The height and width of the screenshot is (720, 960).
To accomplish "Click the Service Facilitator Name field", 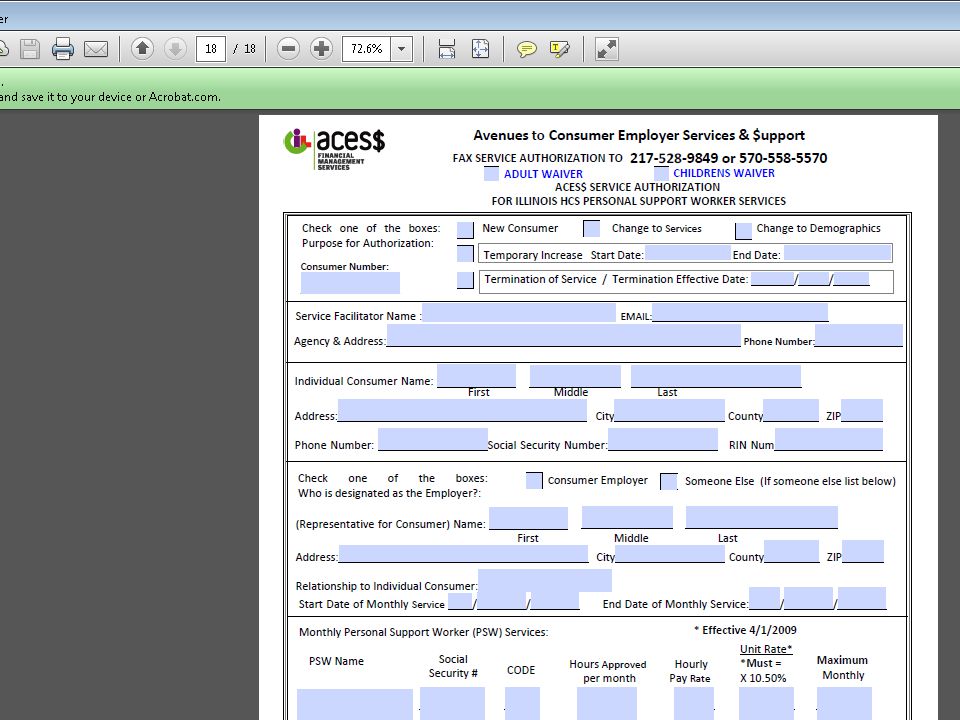I will click(x=519, y=312).
